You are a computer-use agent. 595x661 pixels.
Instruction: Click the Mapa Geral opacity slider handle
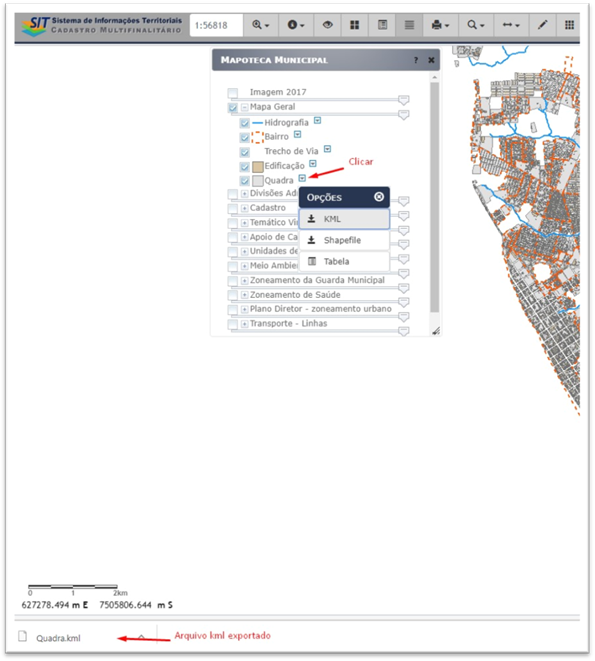click(x=404, y=115)
